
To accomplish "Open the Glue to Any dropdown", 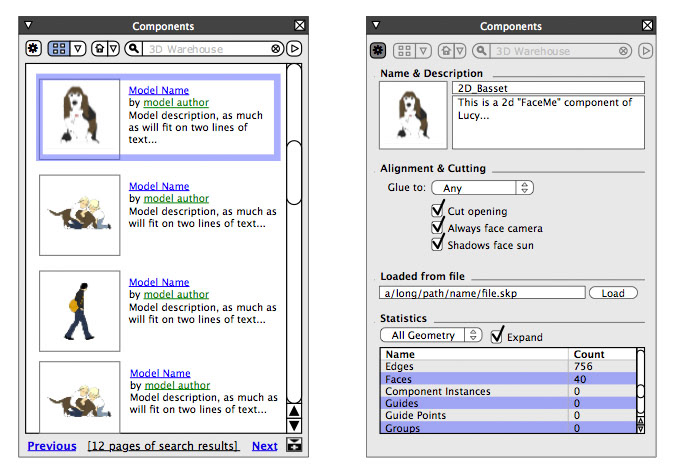I will coord(482,188).
